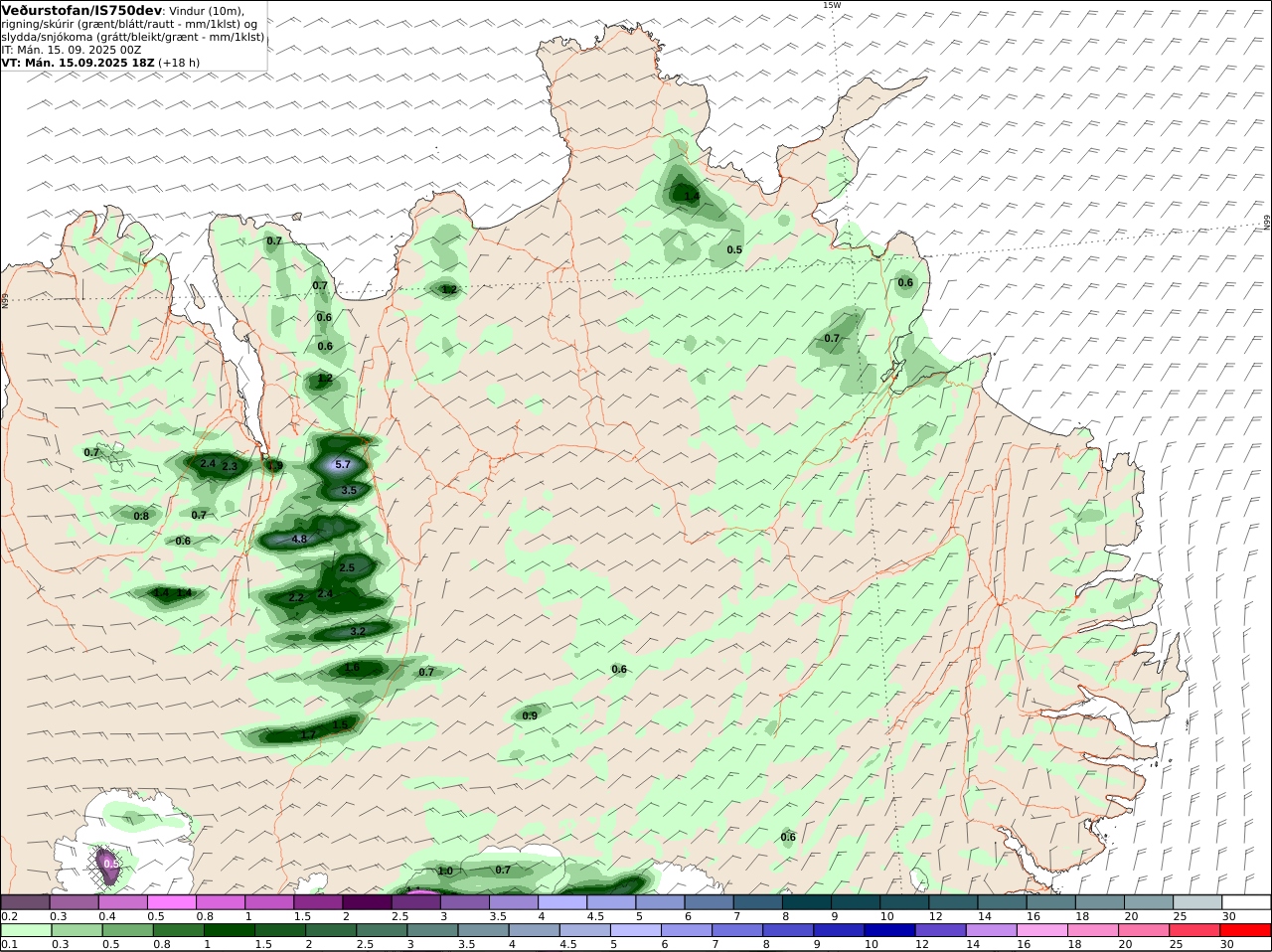Click the 2.5 precipitation value on the map

click(x=347, y=567)
